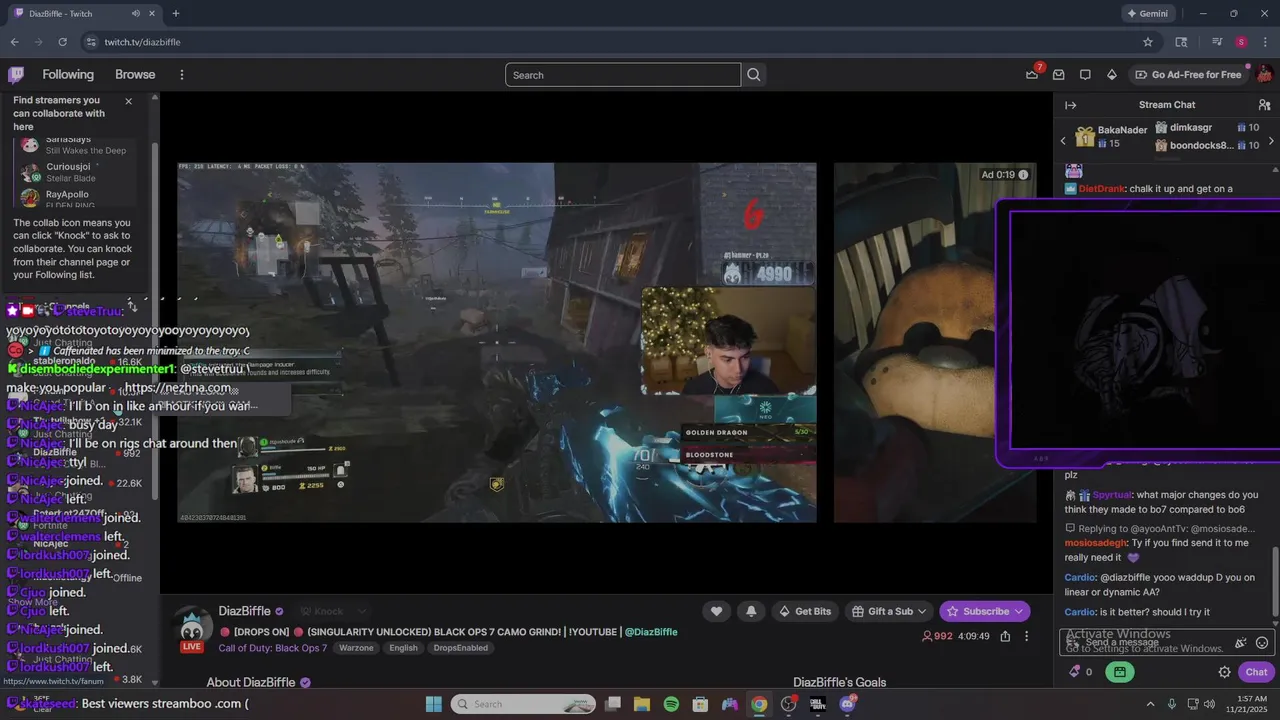Click the verified badge beside DiazBiffle name

pos(280,612)
